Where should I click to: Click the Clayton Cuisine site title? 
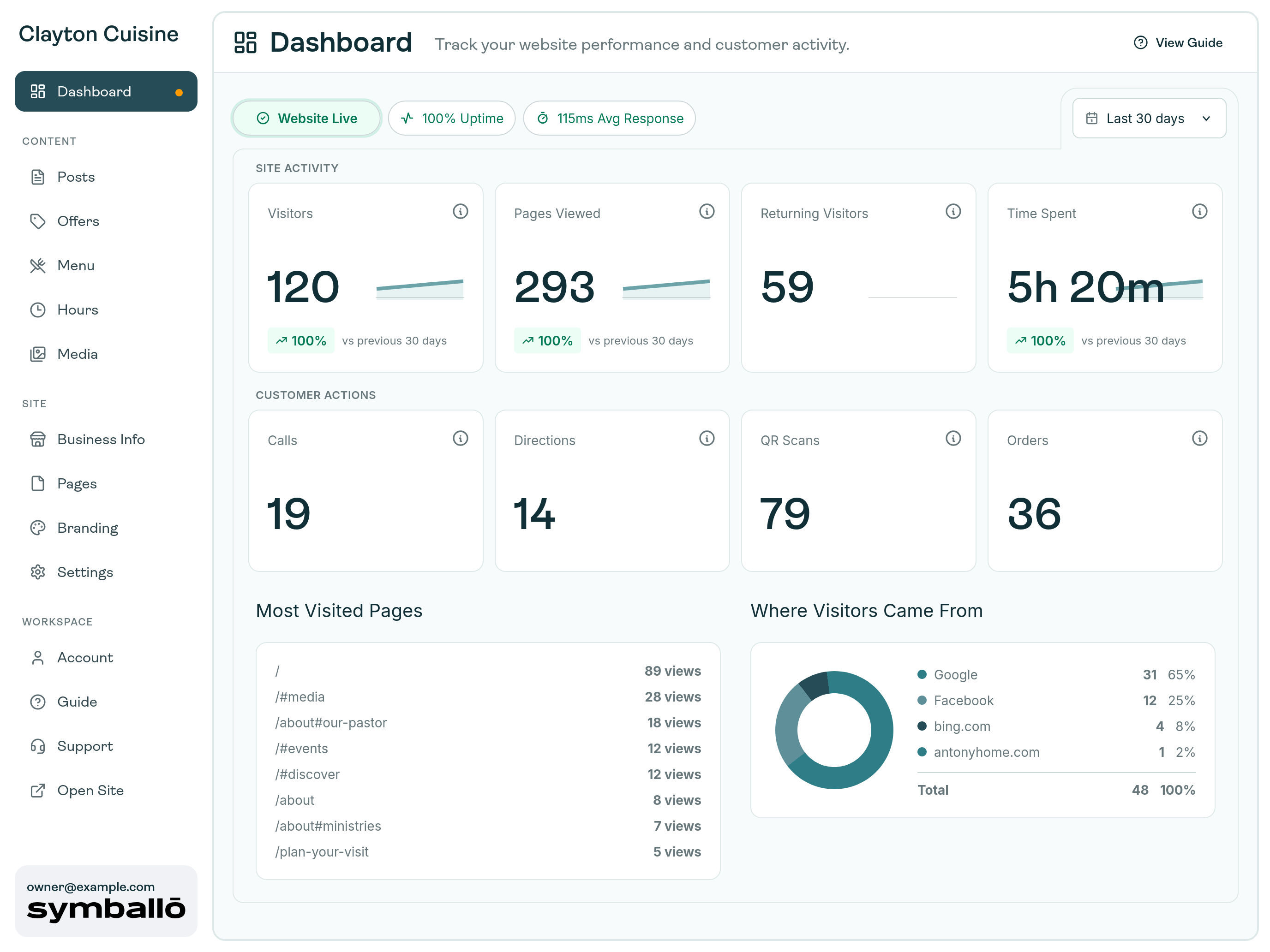tap(99, 34)
